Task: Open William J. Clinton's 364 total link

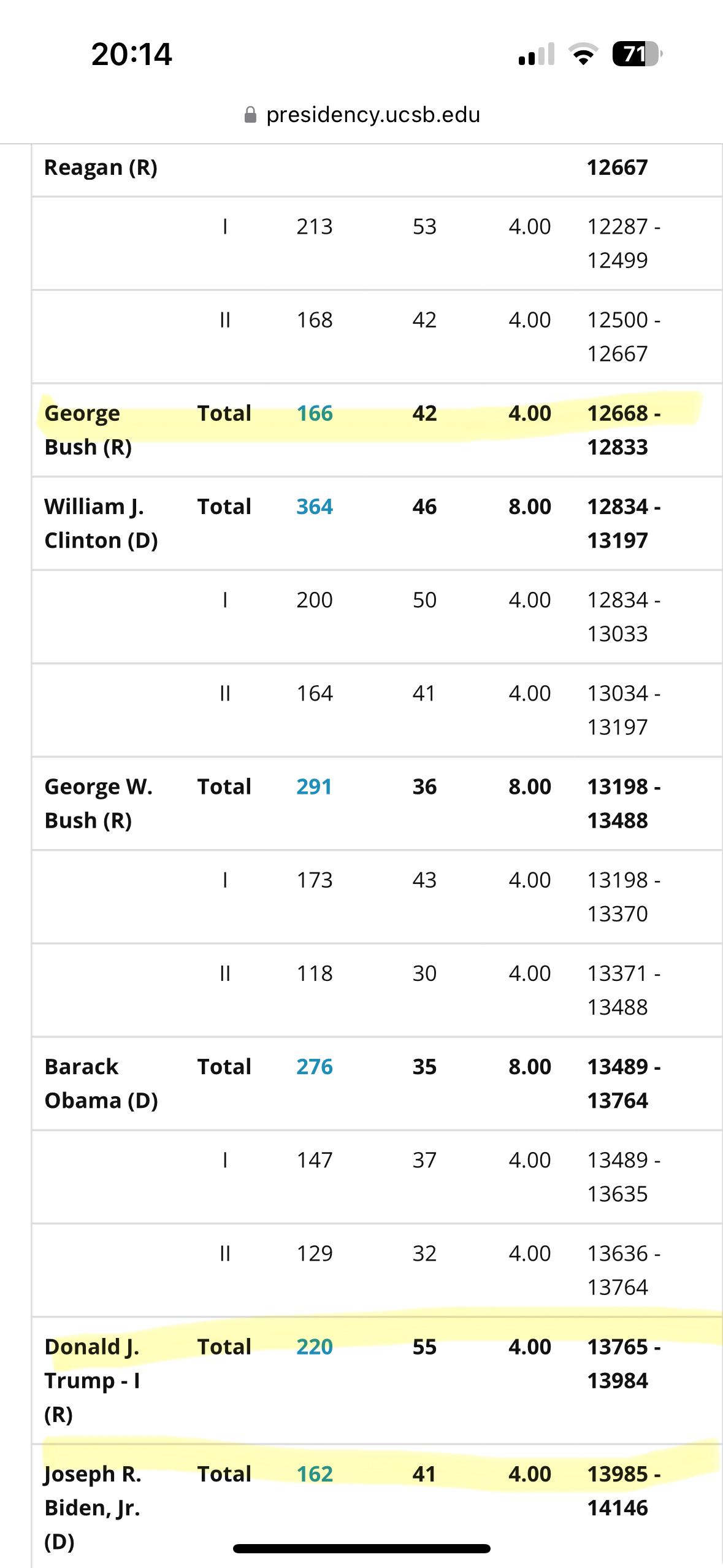Action: click(x=315, y=507)
